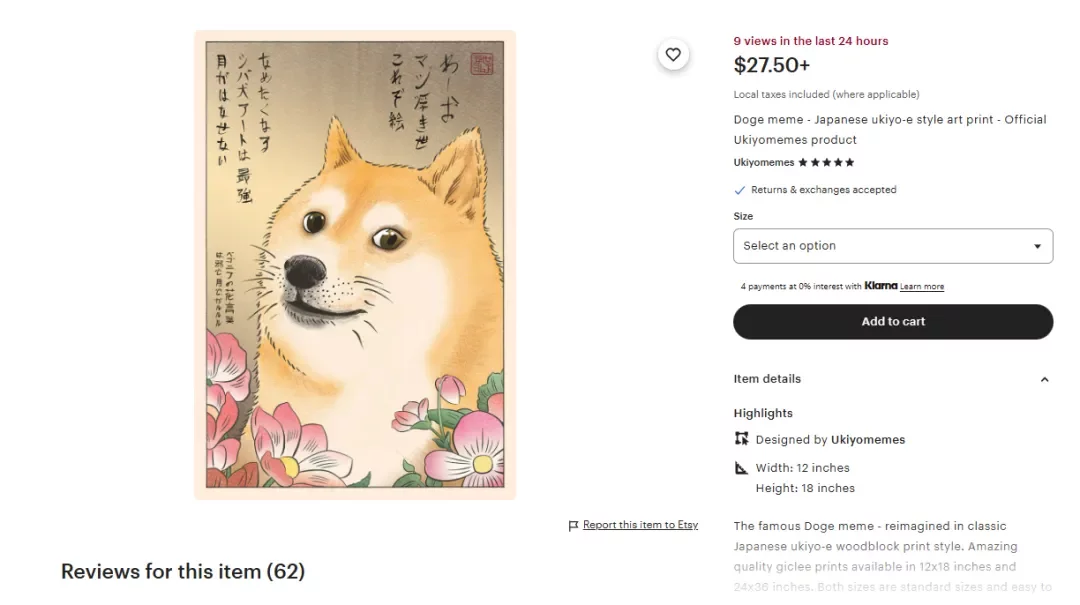This screenshot has height=605, width=1080.
Task: Open the Klarna Learn more link
Action: click(921, 286)
